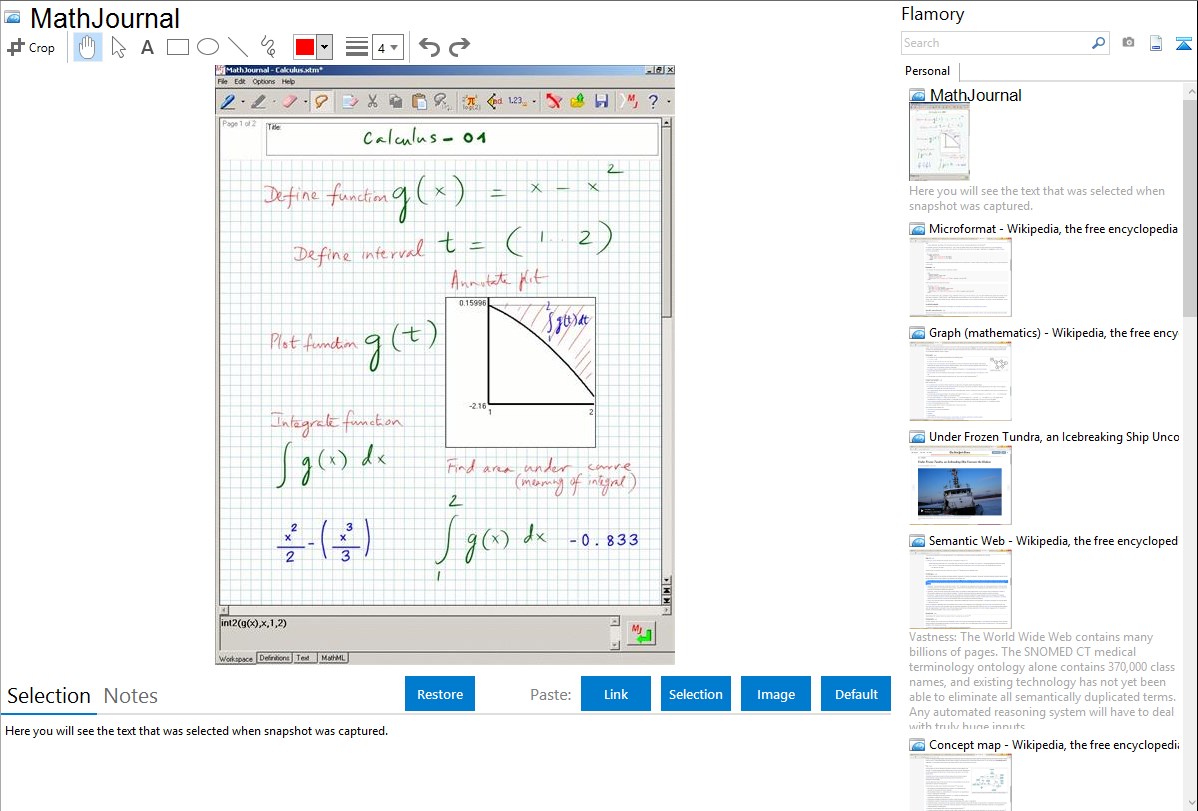Click the blue collapse-to-top triangle icon
The height and width of the screenshot is (811, 1198).
tap(1183, 43)
